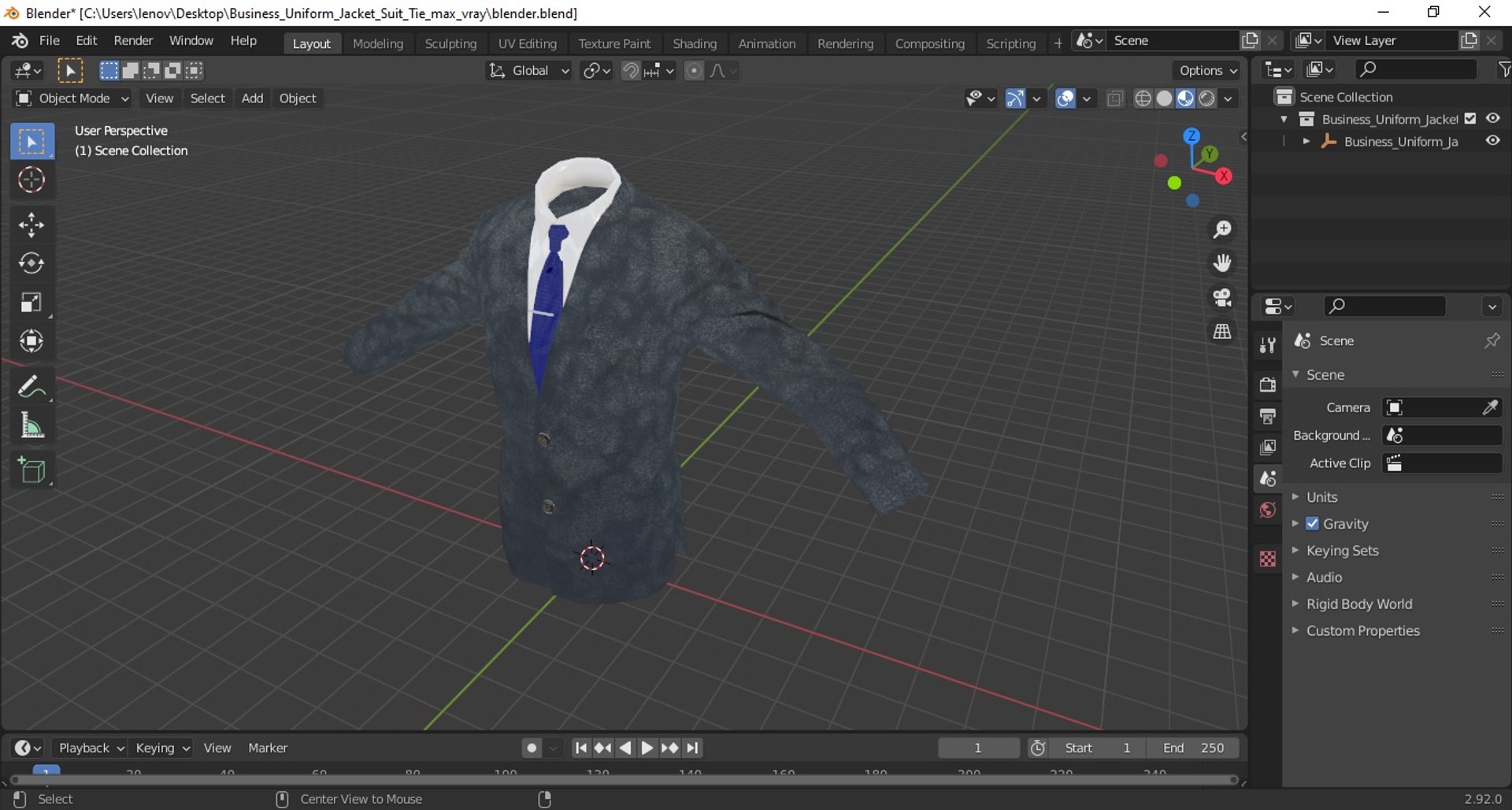Viewport: 1512px width, 810px height.
Task: Jump to the first frame
Action: 580,748
